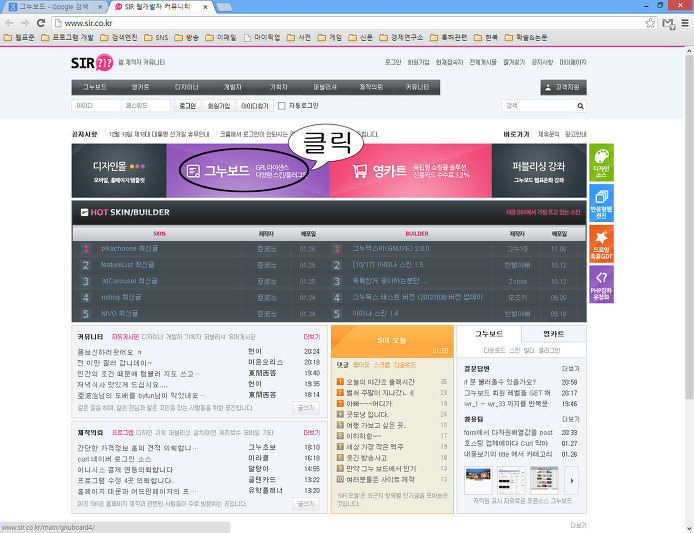The image size is (694, 533).
Task: Switch to the 영카트 panel tab
Action: tap(554, 334)
